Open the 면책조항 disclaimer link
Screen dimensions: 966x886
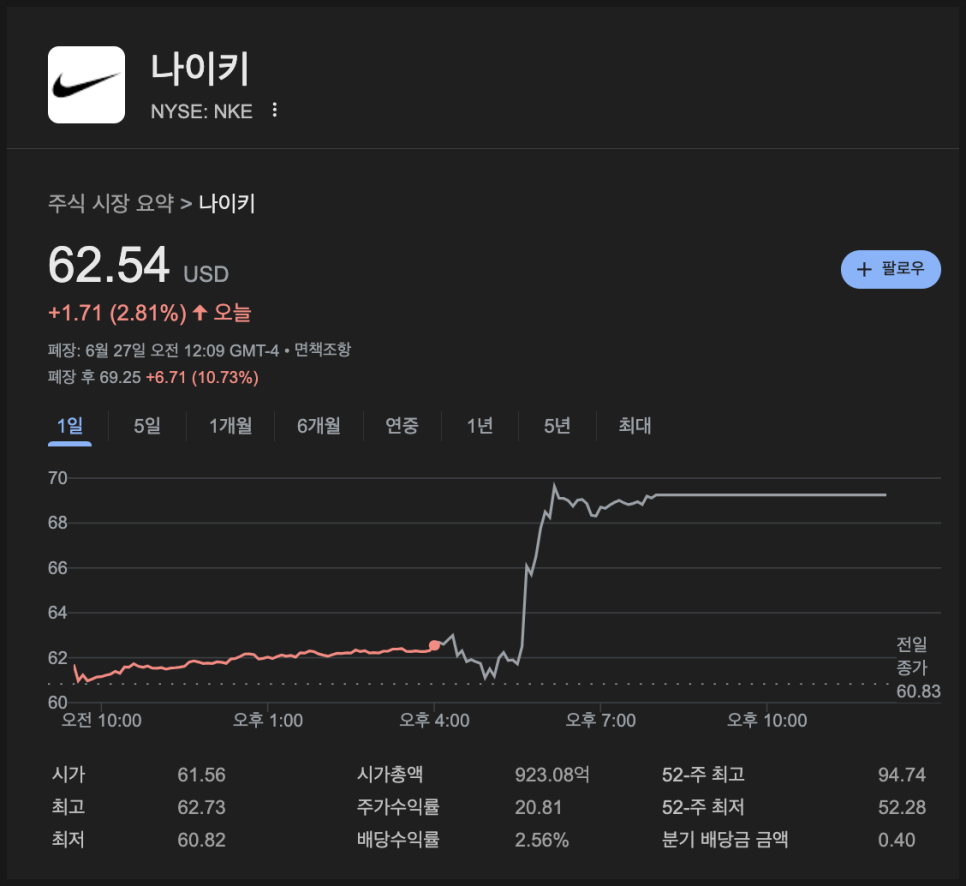(x=322, y=350)
